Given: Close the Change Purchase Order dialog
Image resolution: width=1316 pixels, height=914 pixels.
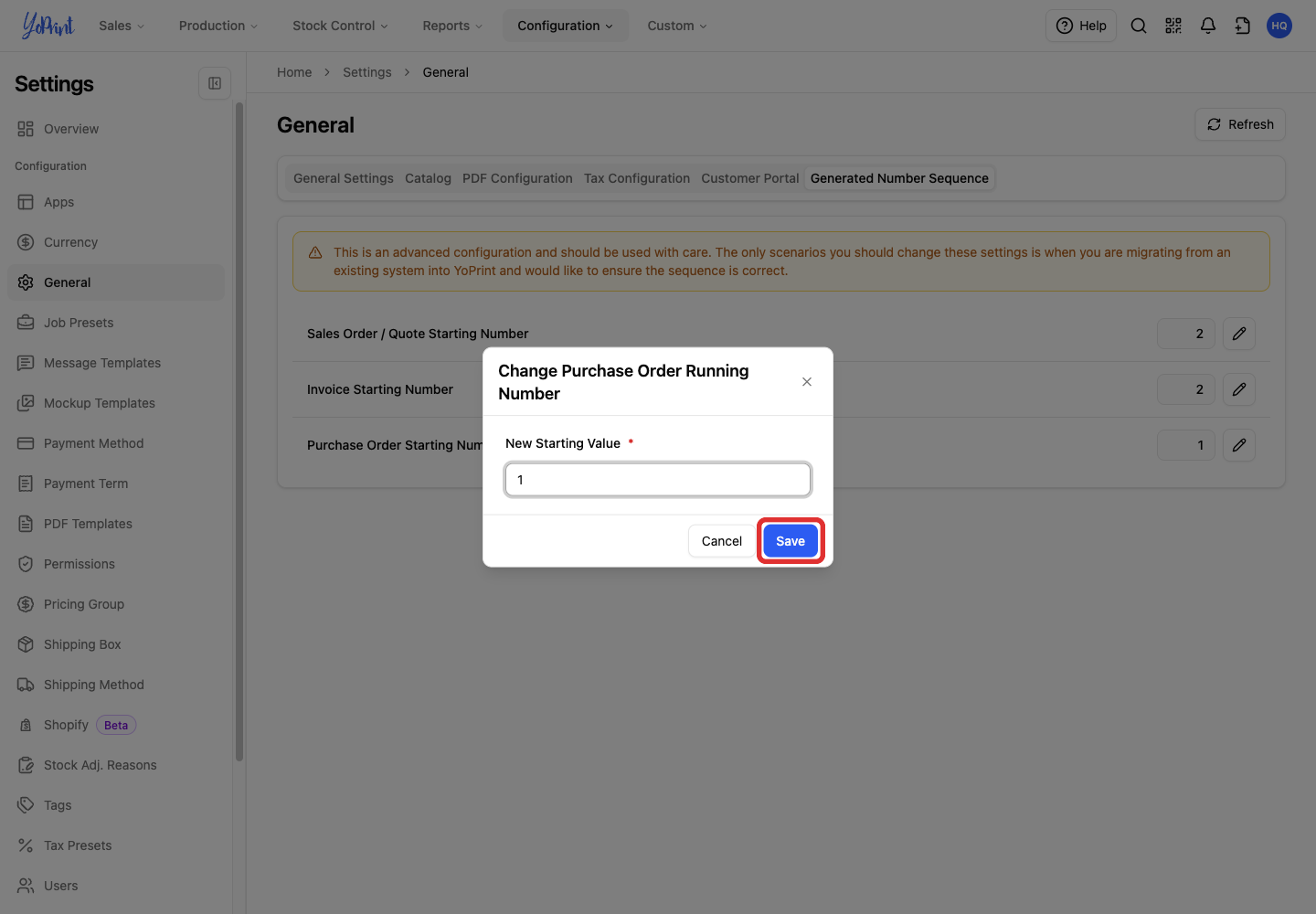Looking at the screenshot, I should click(x=807, y=382).
